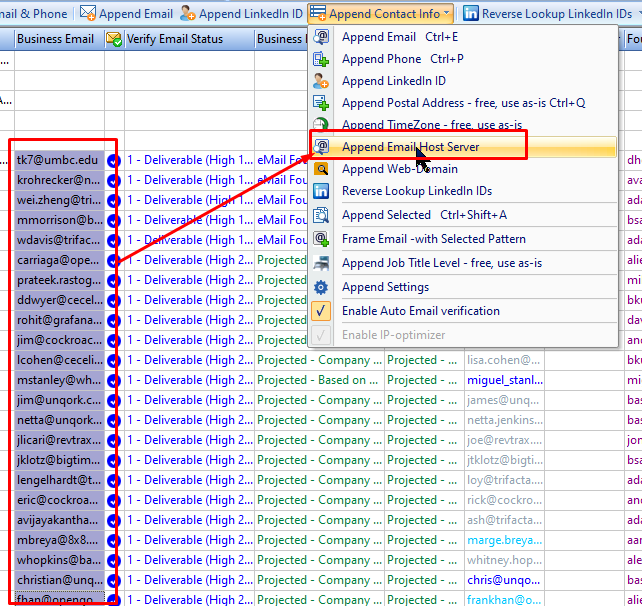This screenshot has height=606, width=642.
Task: Select the wei.zheng@tri... email cell
Action: tap(60, 200)
